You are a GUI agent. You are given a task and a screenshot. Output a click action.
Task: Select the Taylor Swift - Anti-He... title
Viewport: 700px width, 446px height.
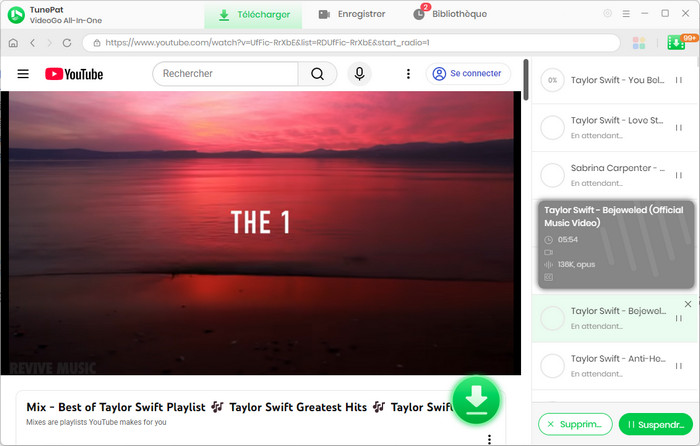click(x=618, y=359)
